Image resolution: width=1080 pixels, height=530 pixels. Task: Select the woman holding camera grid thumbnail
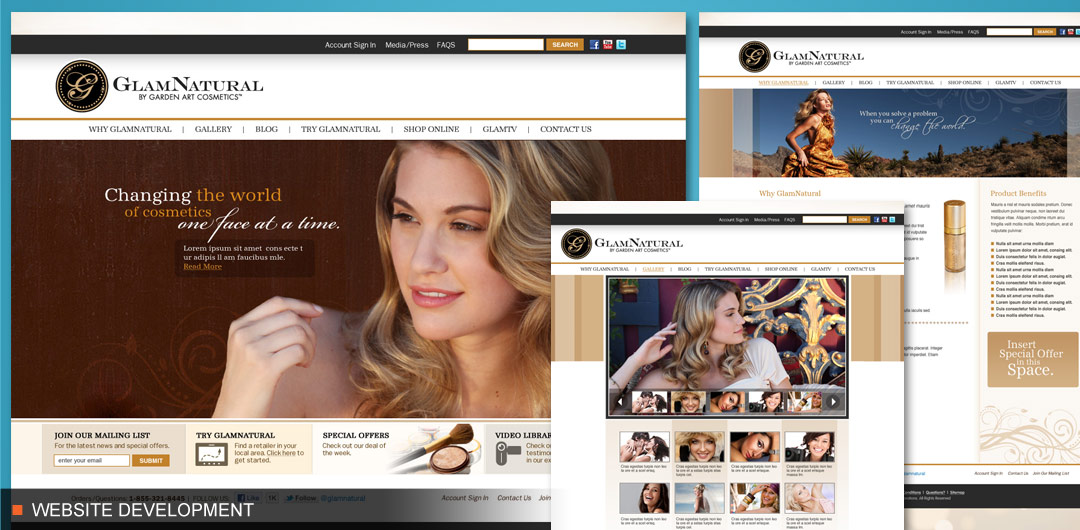coord(809,447)
